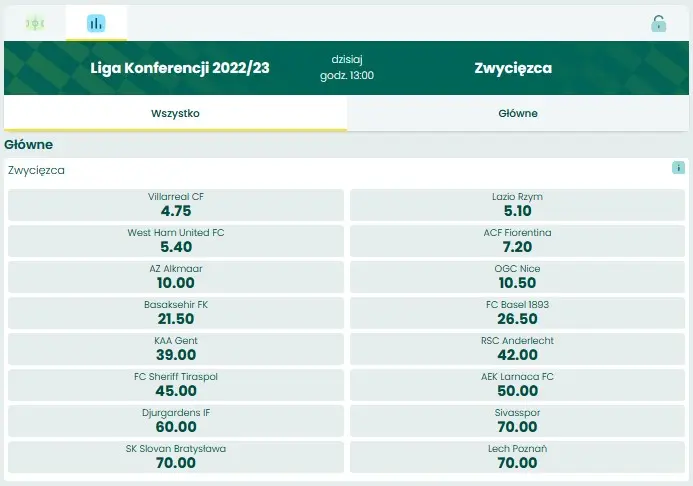Screen dimensions: 693x486
Task: Switch to the Główne tab
Action: pyautogui.click(x=518, y=113)
